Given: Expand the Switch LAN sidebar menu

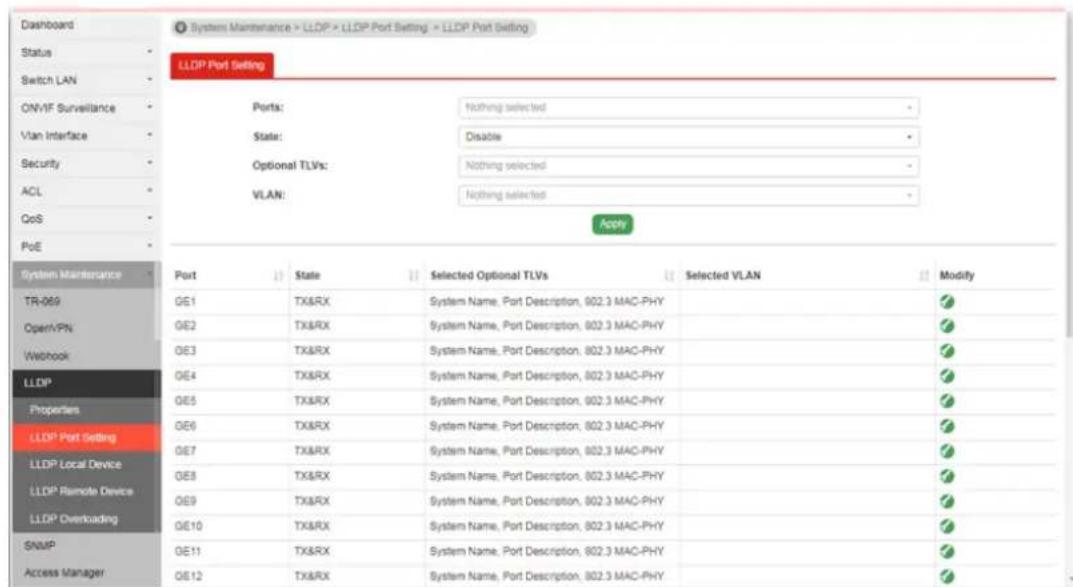Looking at the screenshot, I should point(86,80).
